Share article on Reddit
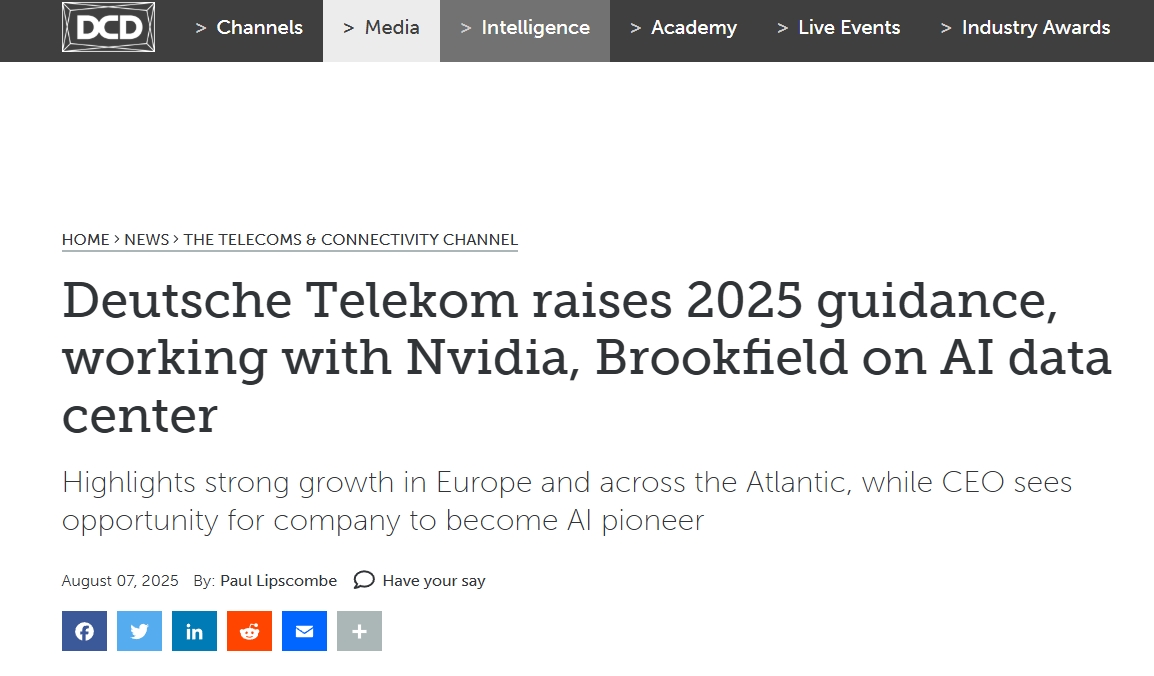This screenshot has height=676, width=1154. [x=249, y=631]
